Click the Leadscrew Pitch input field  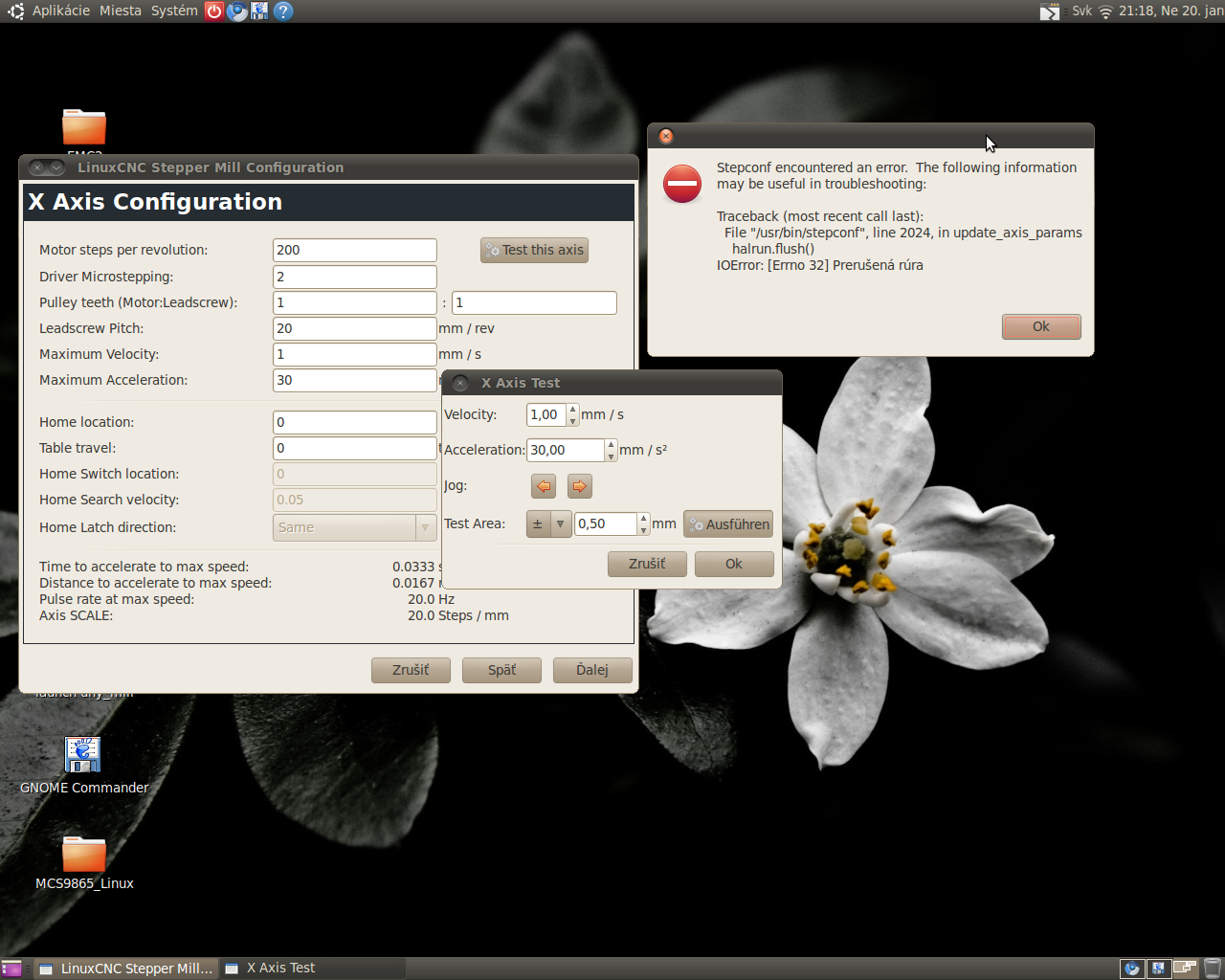pos(354,328)
